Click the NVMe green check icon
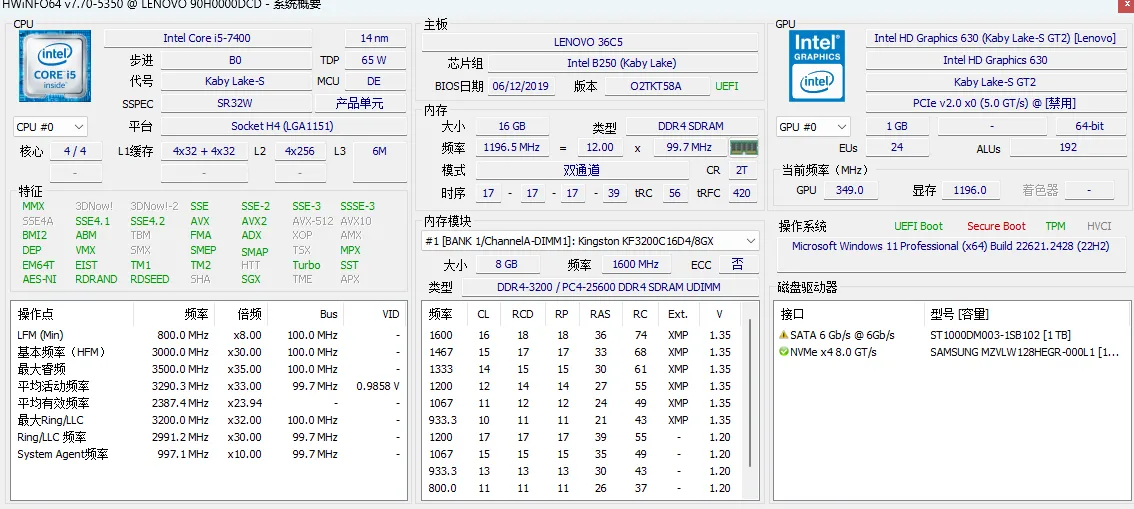Screen dimensions: 1134x509 784,352
